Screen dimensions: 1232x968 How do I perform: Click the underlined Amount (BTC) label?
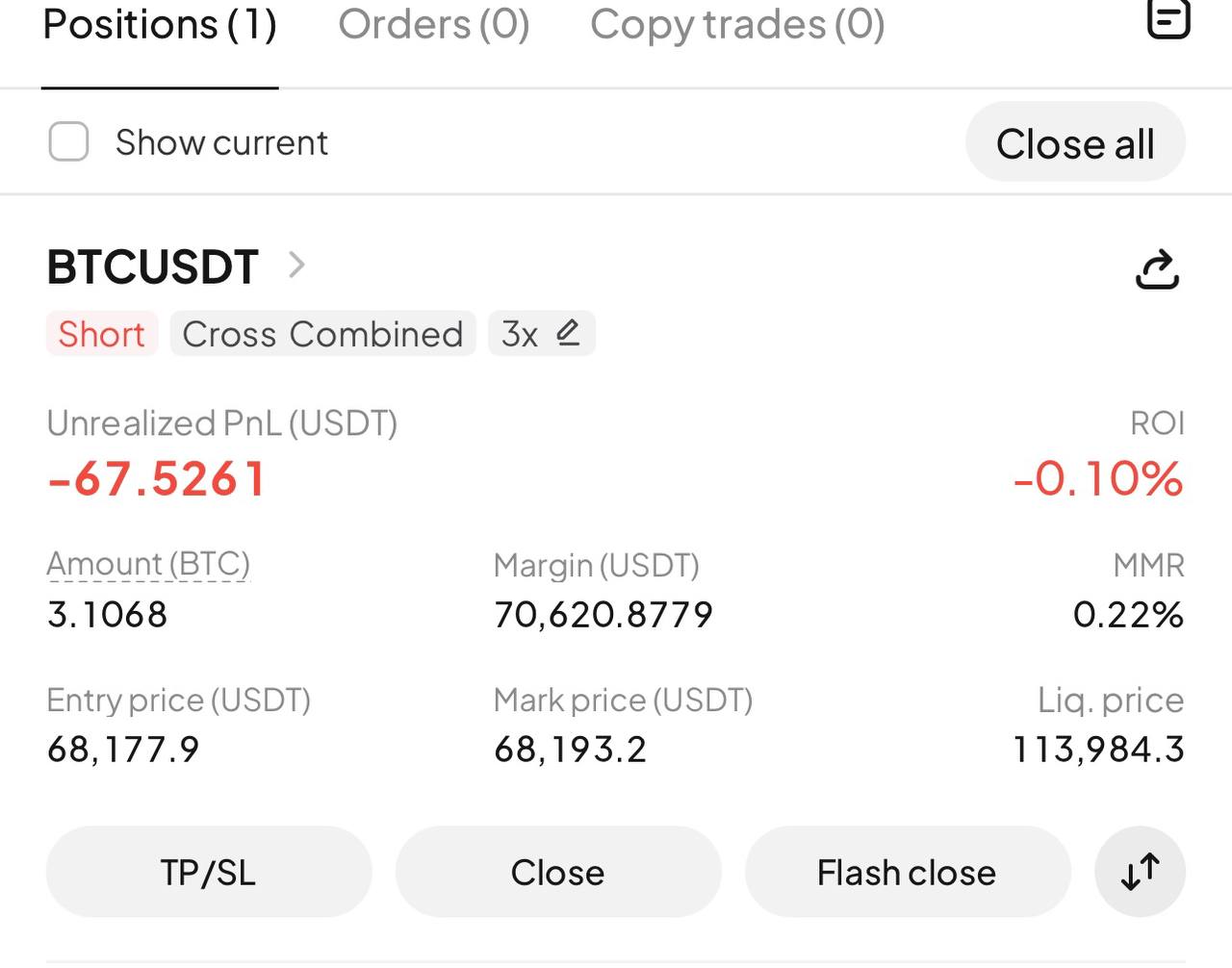click(148, 564)
